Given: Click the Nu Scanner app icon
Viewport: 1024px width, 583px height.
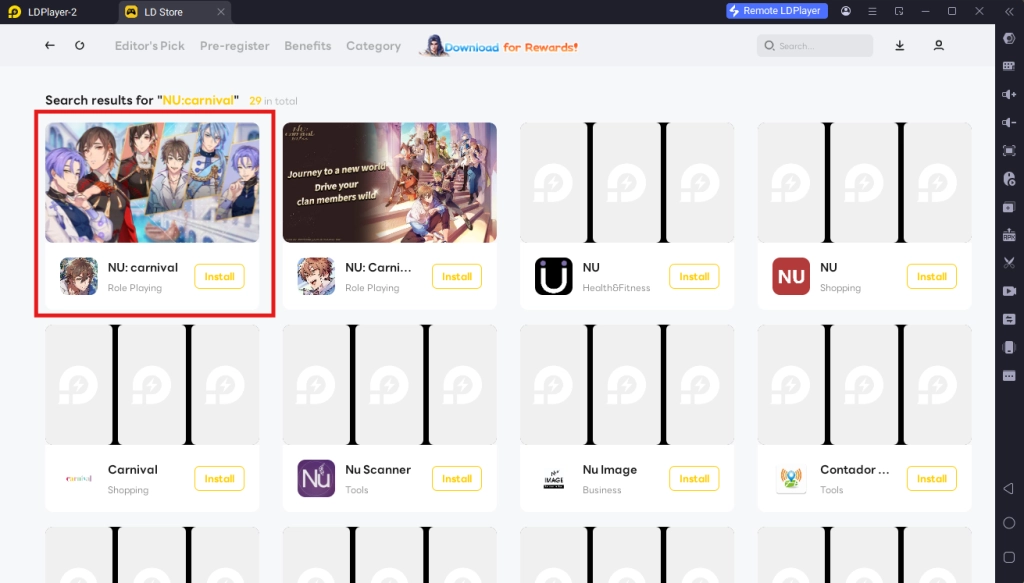Looking at the screenshot, I should coord(316,479).
